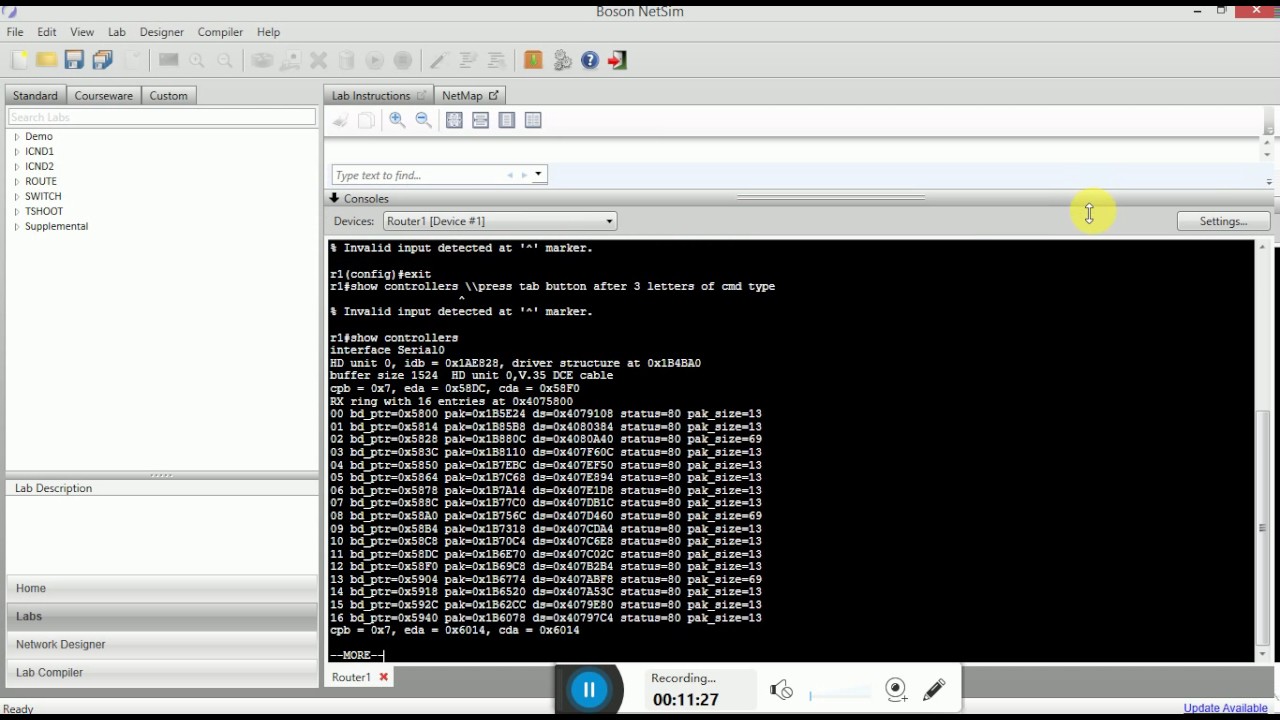Go to the Home section

point(161,588)
